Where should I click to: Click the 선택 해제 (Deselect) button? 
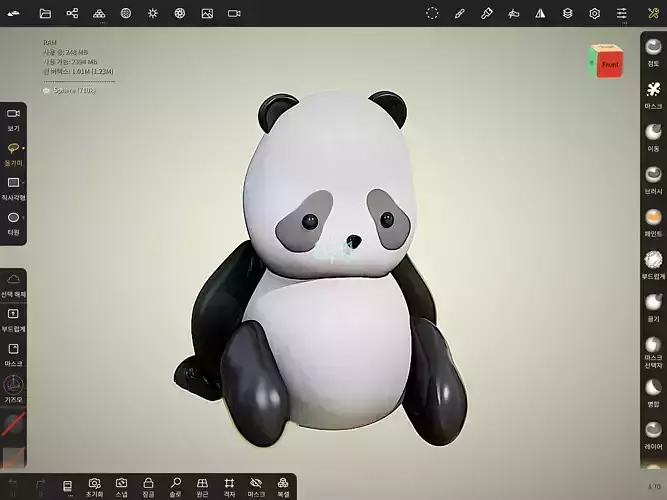point(13,286)
